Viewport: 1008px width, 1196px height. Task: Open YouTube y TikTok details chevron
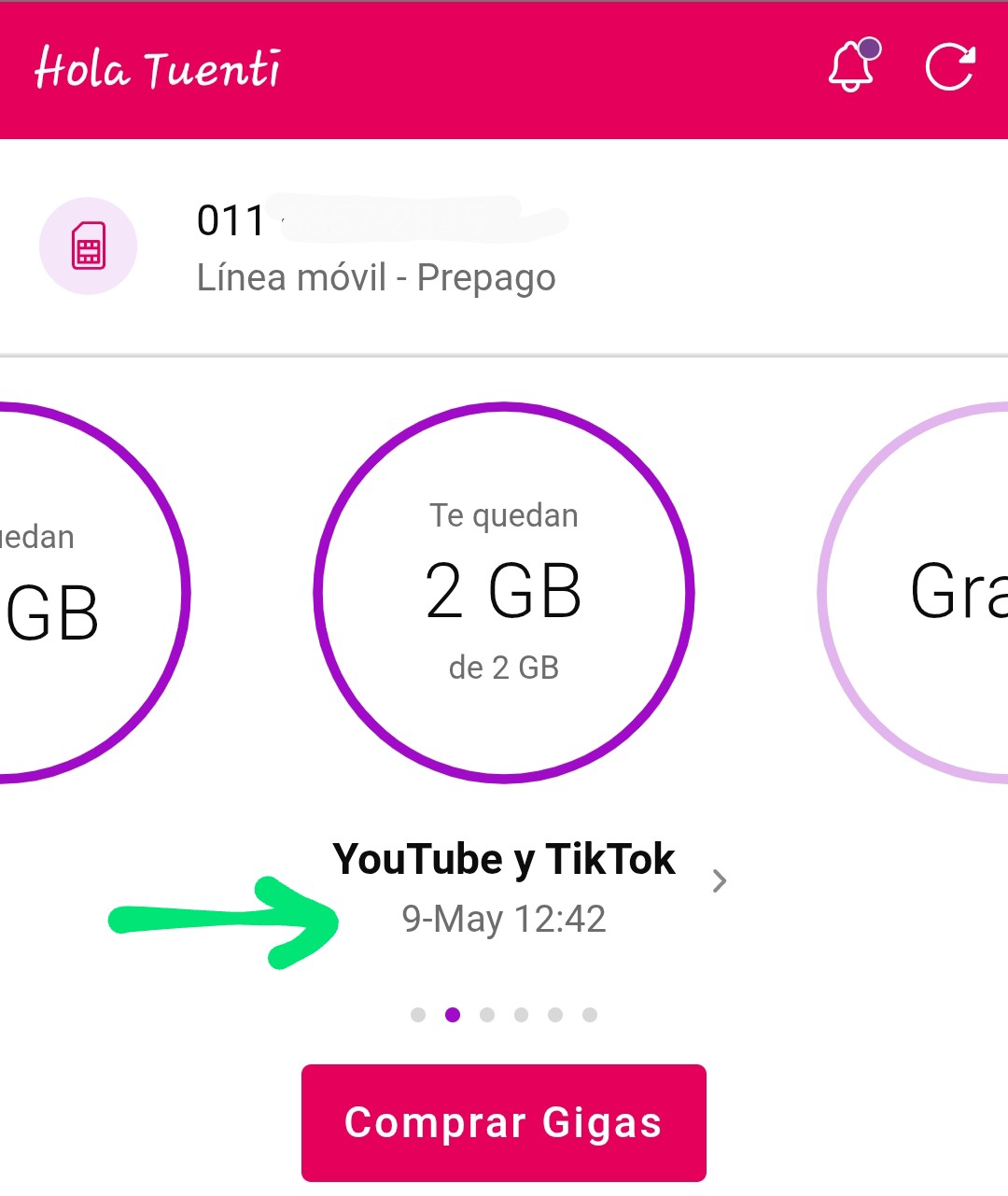[719, 880]
